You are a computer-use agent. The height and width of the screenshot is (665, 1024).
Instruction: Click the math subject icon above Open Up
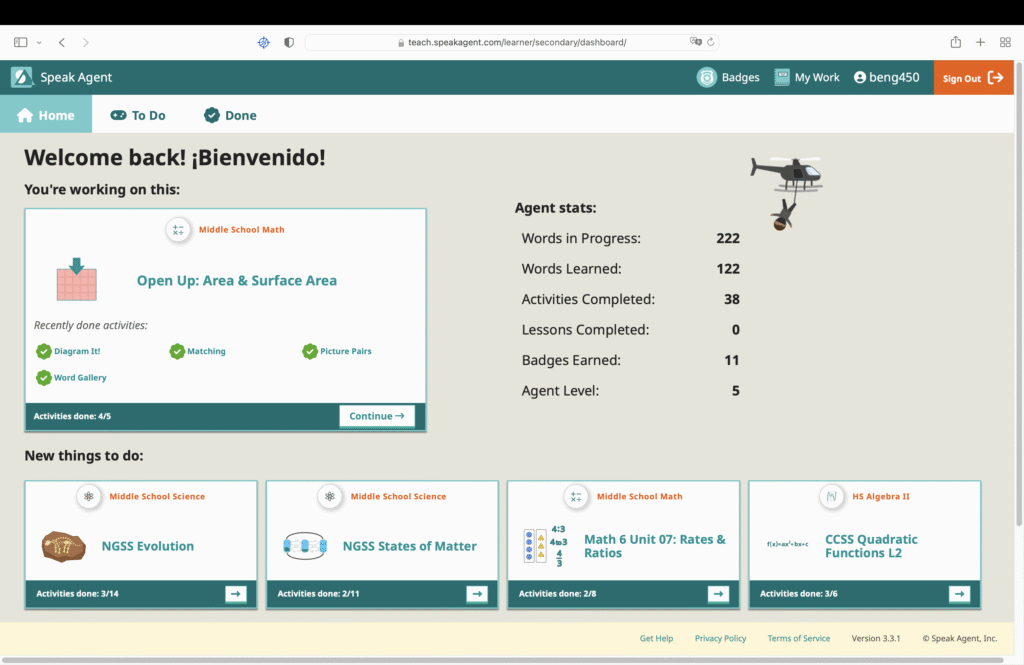coord(178,230)
